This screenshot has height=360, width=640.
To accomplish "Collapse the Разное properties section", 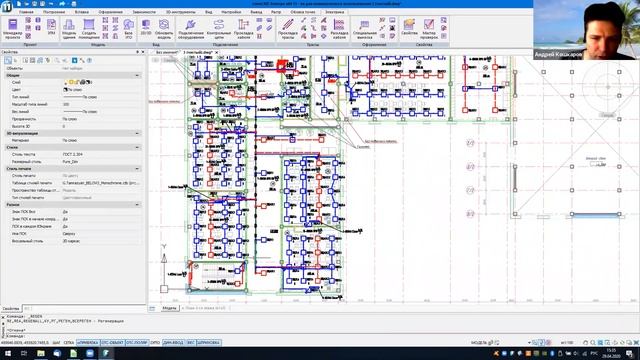I will (x=137, y=205).
